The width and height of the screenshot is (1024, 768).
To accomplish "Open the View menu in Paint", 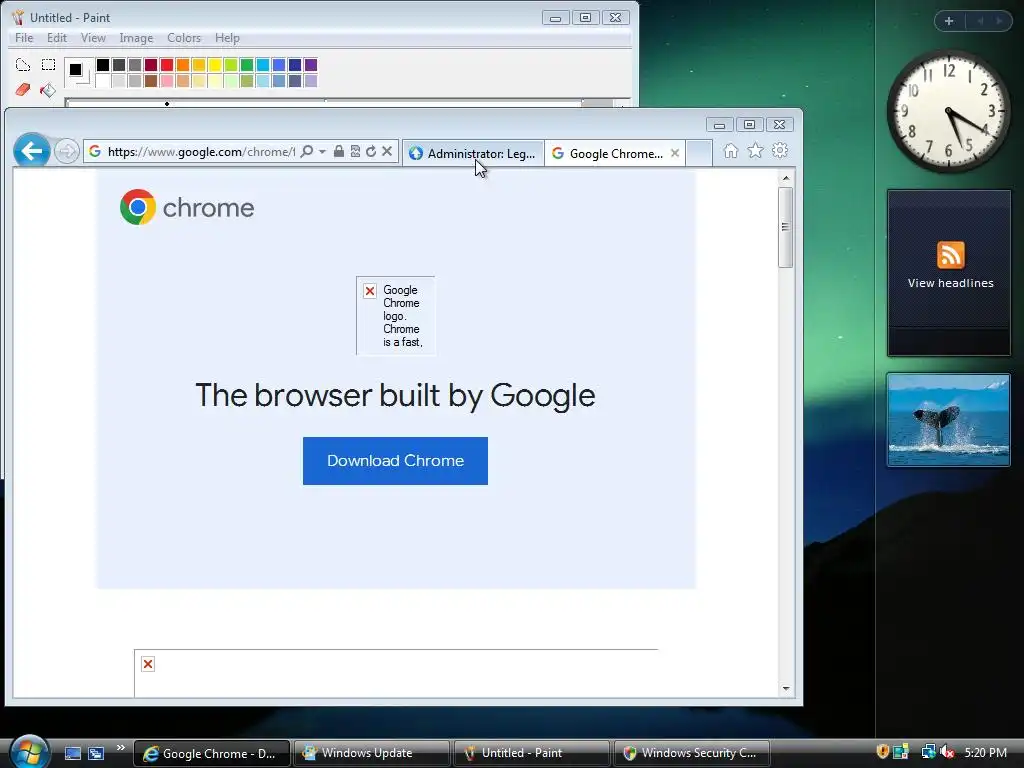I will click(x=93, y=38).
